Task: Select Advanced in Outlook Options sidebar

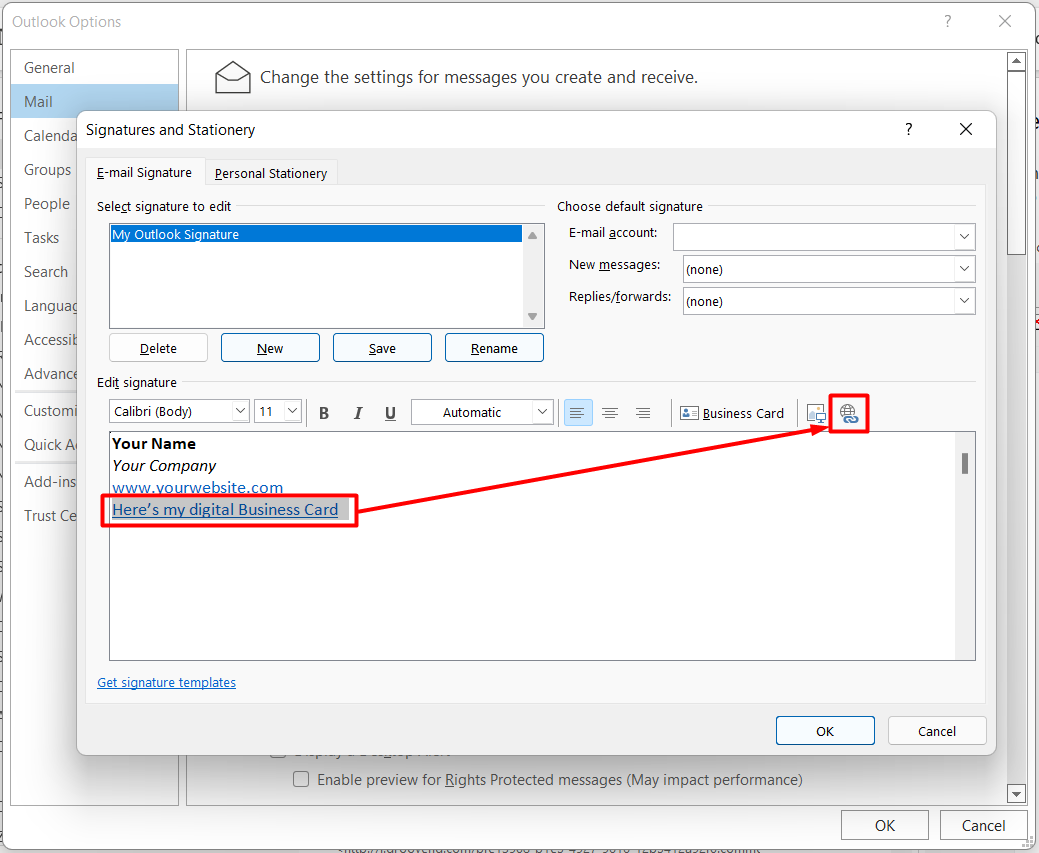Action: coord(50,374)
